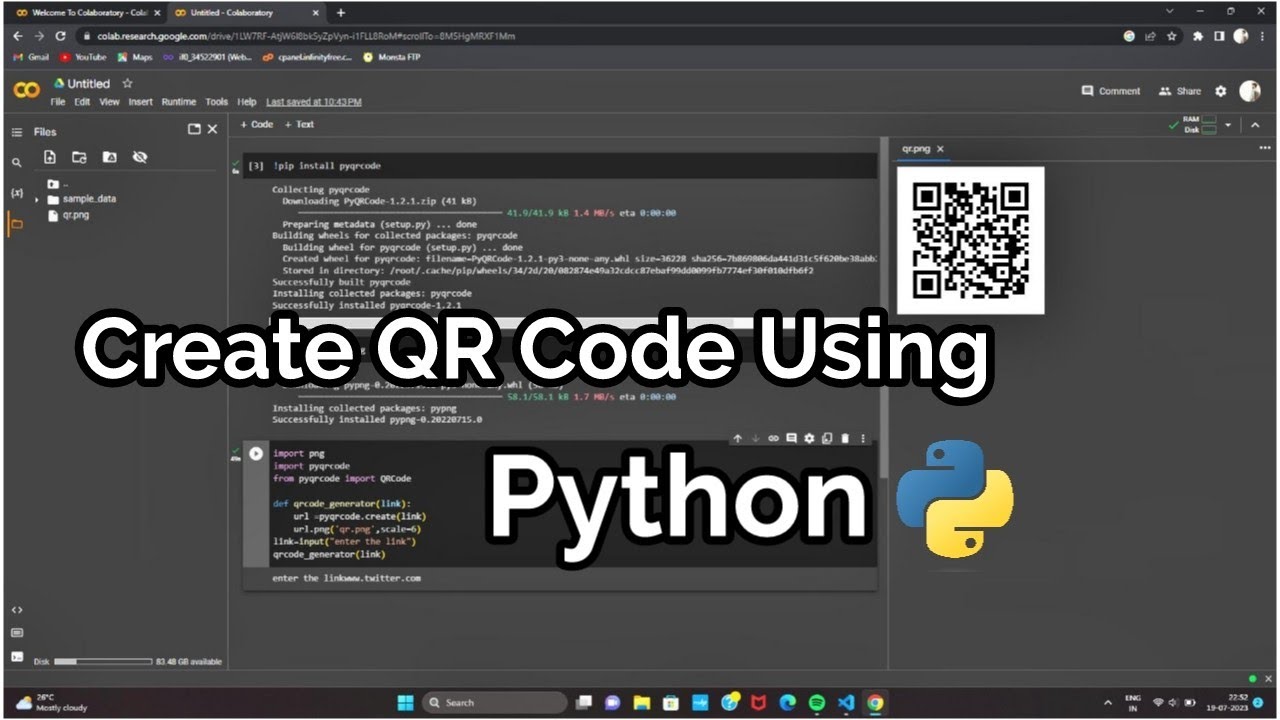This screenshot has width=1280, height=720.
Task: Open the runtime connection dropdown arrow
Action: 1228,125
